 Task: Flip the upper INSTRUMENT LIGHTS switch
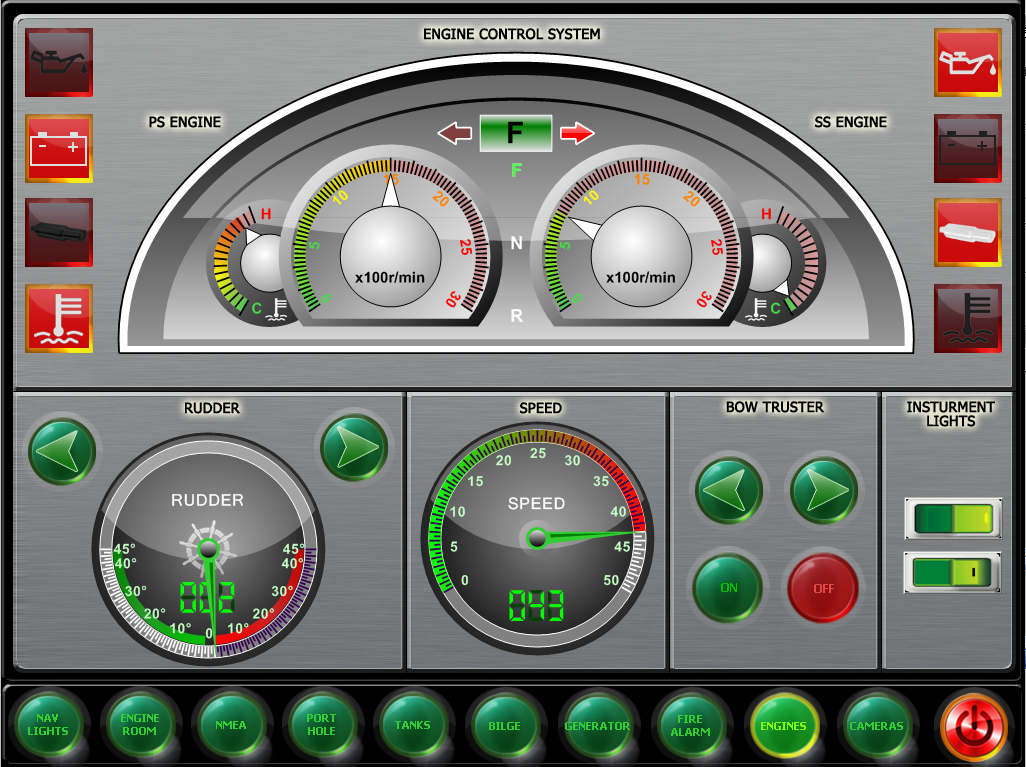pos(952,519)
